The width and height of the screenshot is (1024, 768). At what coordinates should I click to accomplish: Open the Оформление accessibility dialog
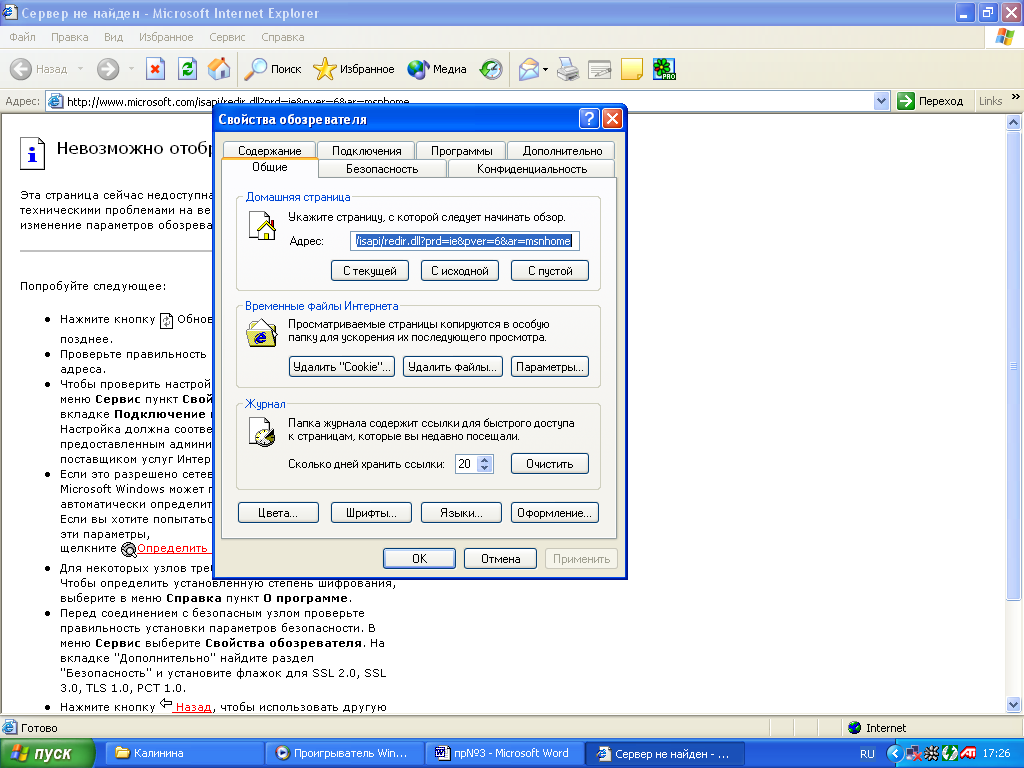tap(554, 513)
